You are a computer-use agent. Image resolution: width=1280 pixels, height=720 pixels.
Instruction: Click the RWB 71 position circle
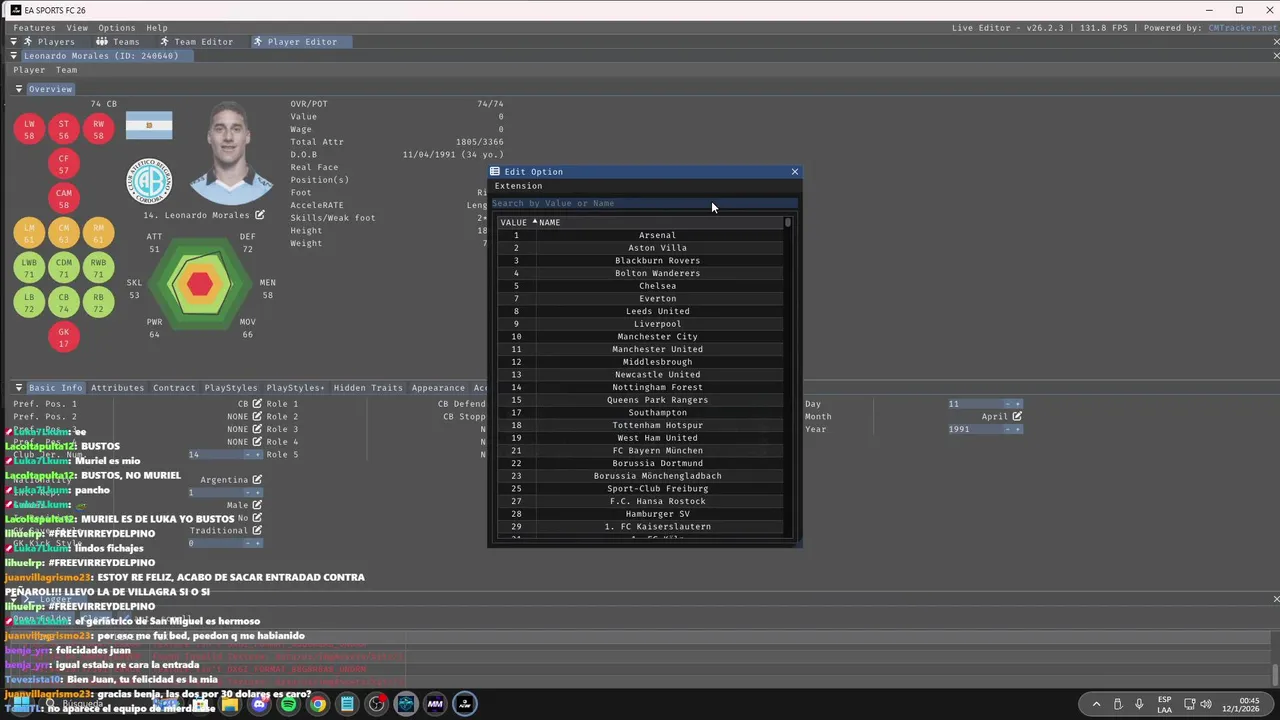click(x=98, y=268)
